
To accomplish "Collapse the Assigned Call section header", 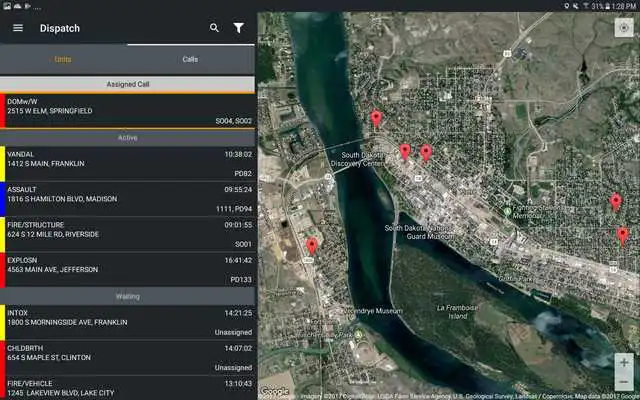I will coord(127,85).
